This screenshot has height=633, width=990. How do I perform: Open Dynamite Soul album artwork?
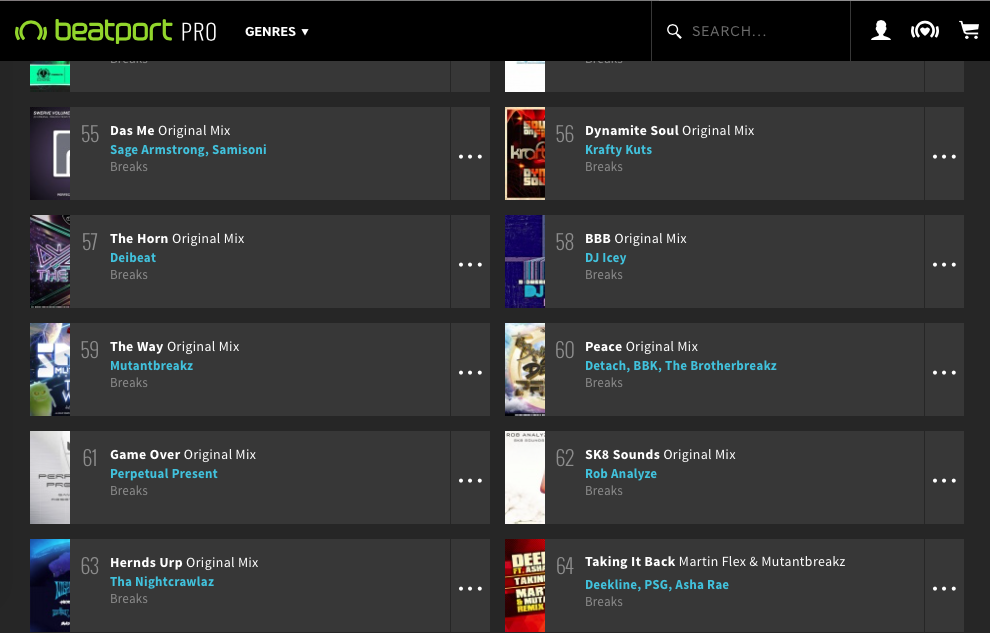pyautogui.click(x=525, y=153)
